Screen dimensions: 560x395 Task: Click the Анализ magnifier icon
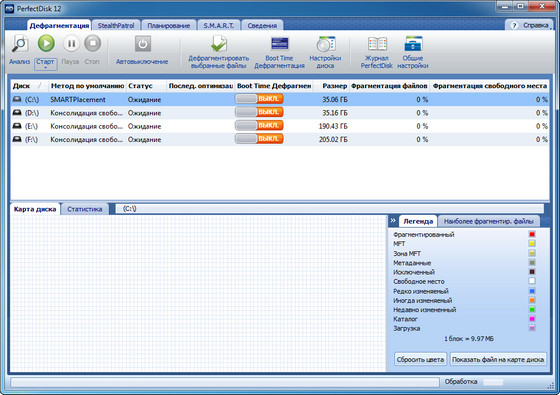[x=20, y=44]
